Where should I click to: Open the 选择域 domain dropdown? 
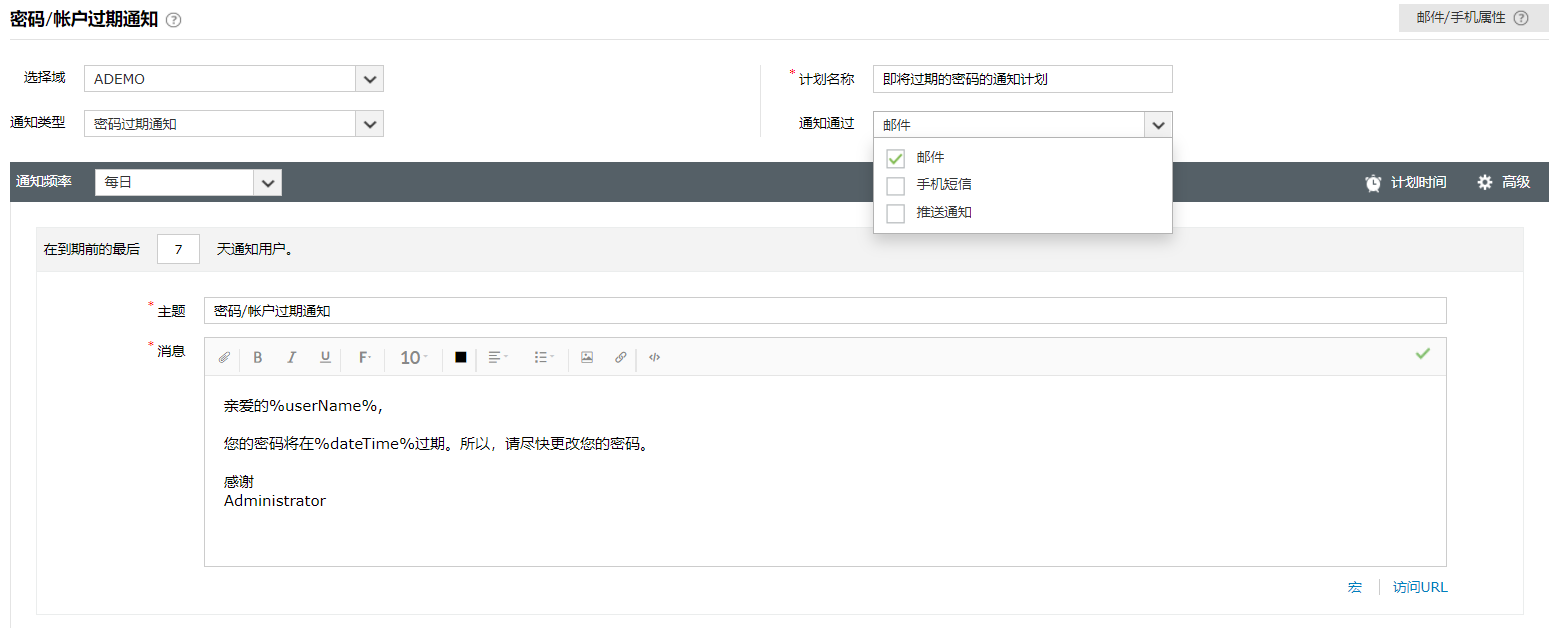tap(369, 78)
